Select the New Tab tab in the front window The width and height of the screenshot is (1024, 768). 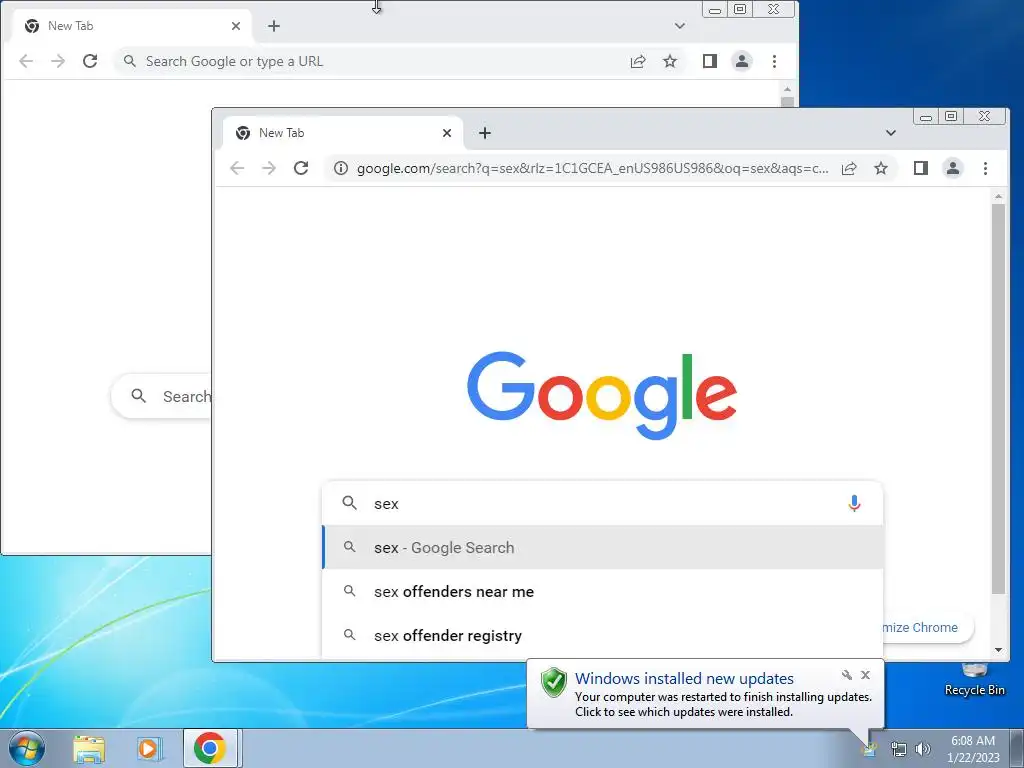[343, 133]
